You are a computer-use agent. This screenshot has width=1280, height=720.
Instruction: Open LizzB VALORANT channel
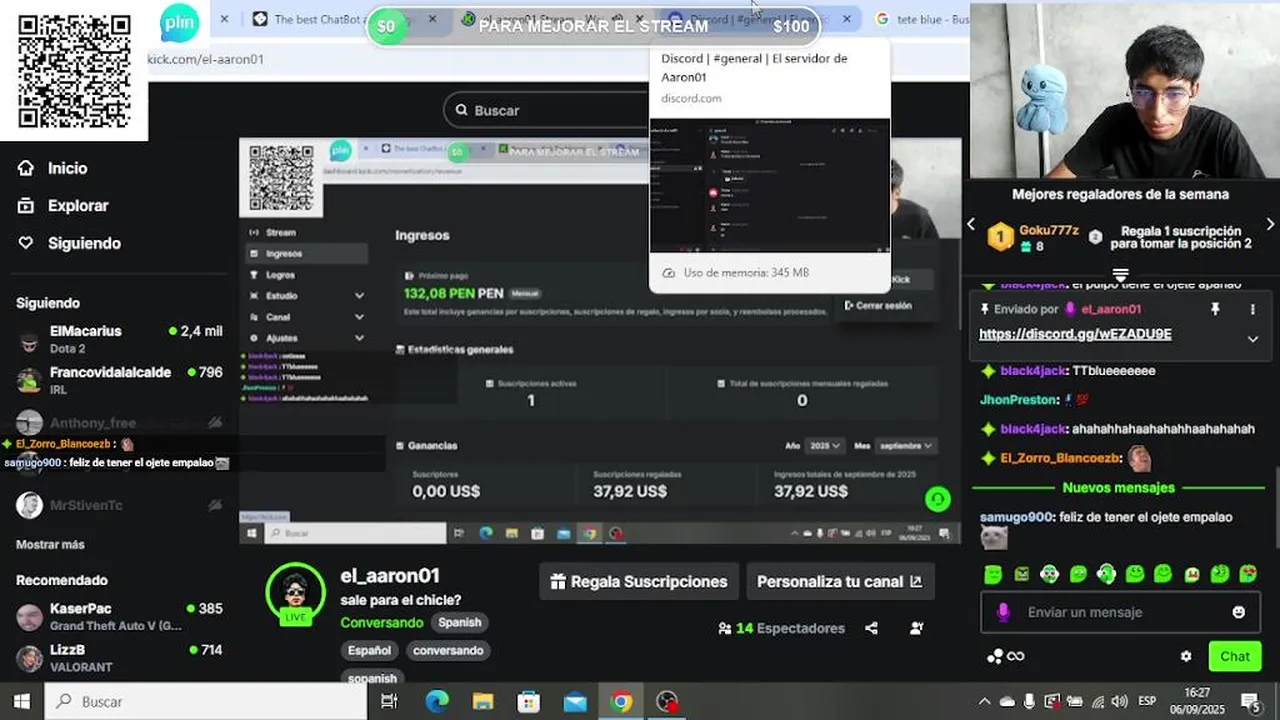[119, 657]
